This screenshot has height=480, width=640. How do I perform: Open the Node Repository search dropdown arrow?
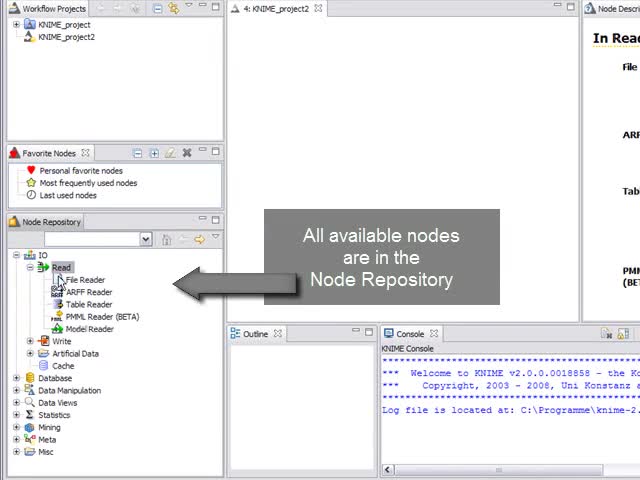[146, 239]
